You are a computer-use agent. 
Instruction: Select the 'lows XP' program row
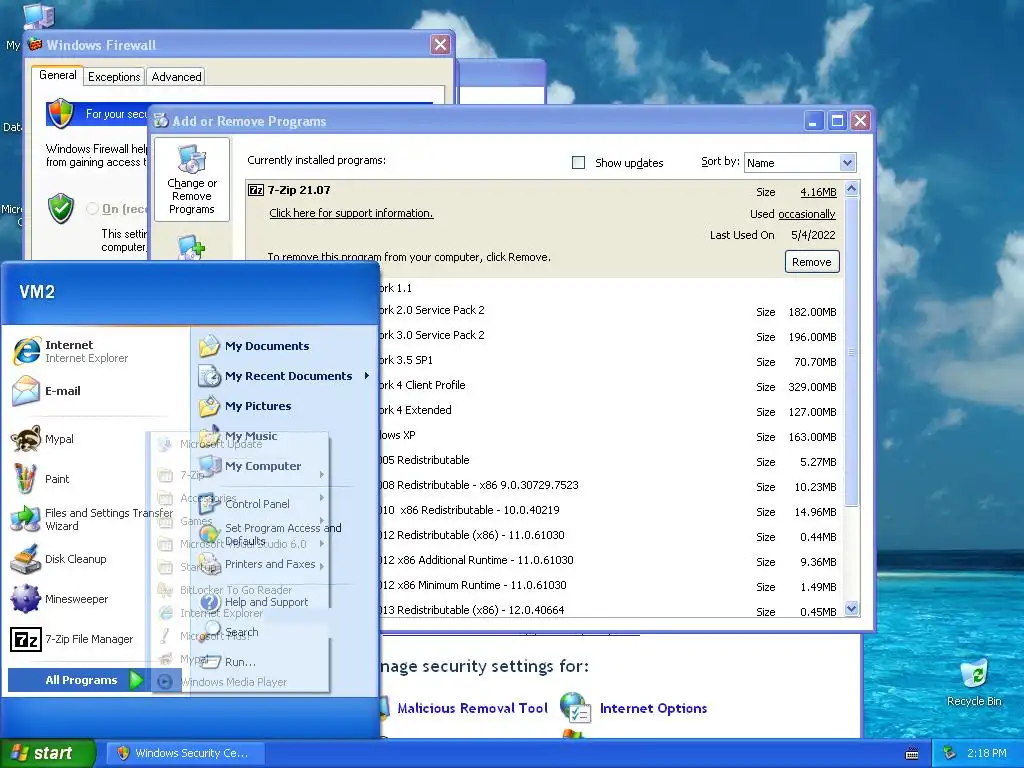pyautogui.click(x=610, y=436)
